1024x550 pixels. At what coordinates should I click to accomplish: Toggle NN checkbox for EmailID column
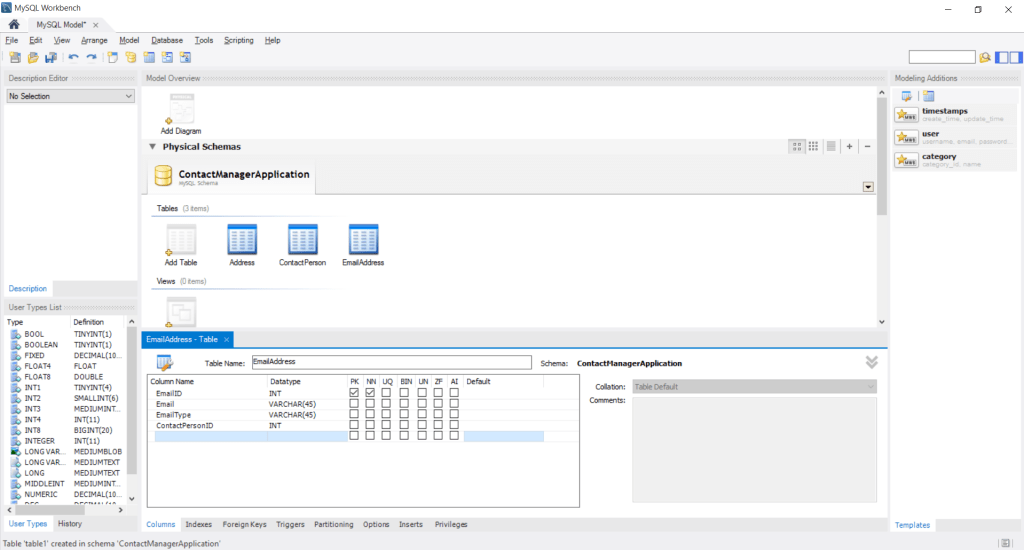[370, 393]
